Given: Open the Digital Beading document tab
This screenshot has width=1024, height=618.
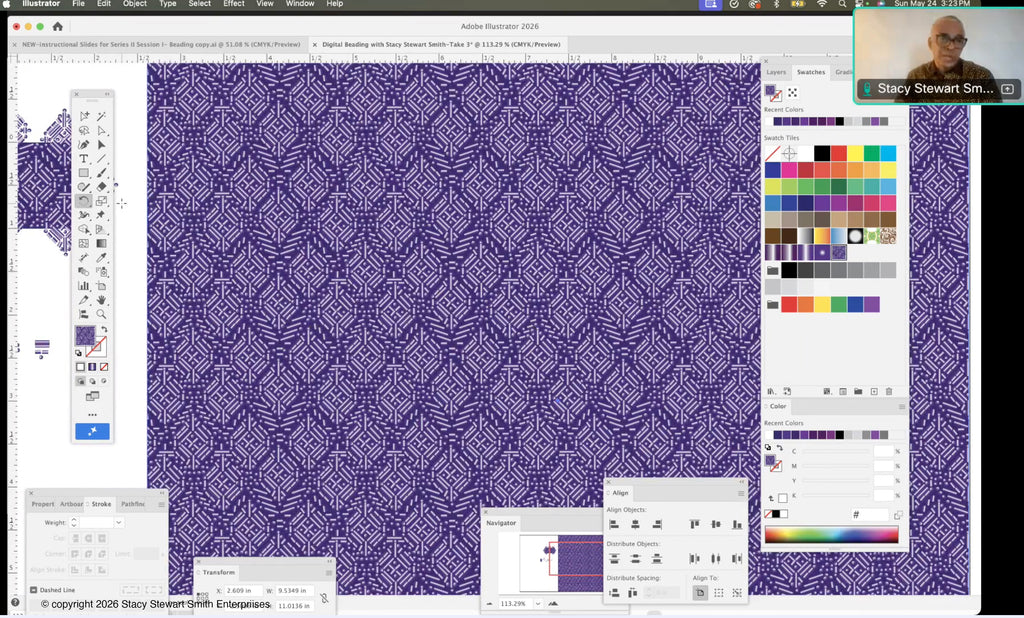Looking at the screenshot, I should 441,44.
